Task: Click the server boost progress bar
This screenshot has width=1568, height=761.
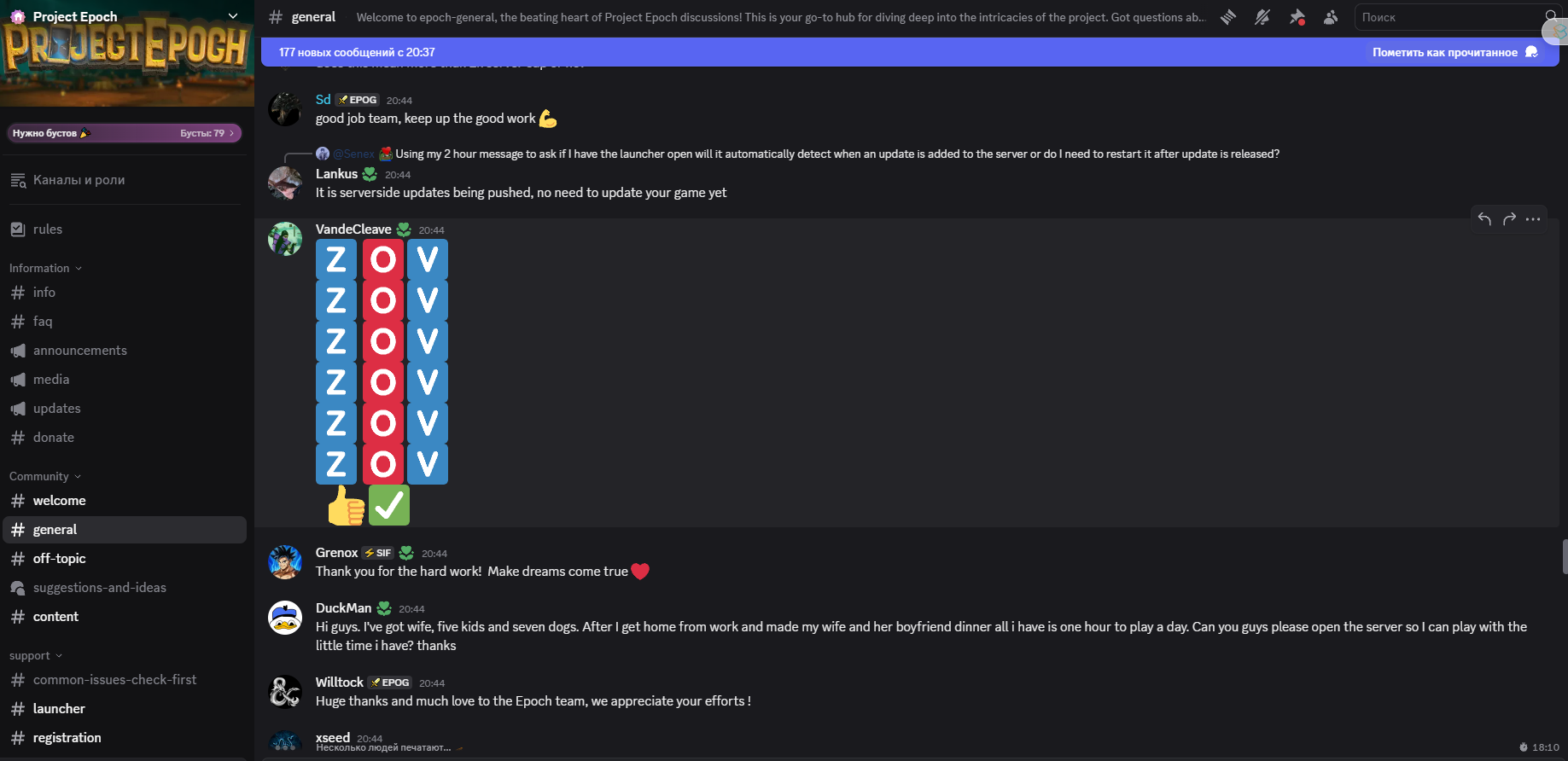Action: [x=125, y=133]
